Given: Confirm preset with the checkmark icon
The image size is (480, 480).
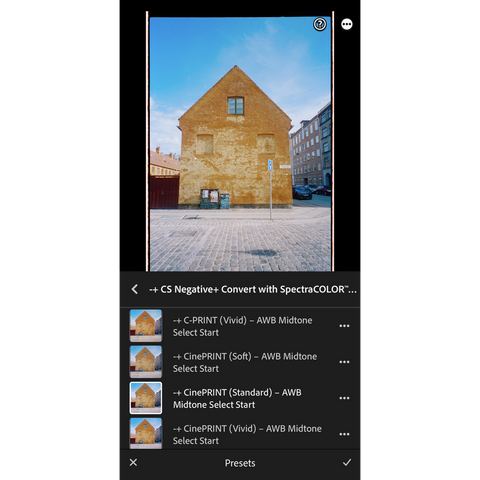Looking at the screenshot, I should click(347, 462).
